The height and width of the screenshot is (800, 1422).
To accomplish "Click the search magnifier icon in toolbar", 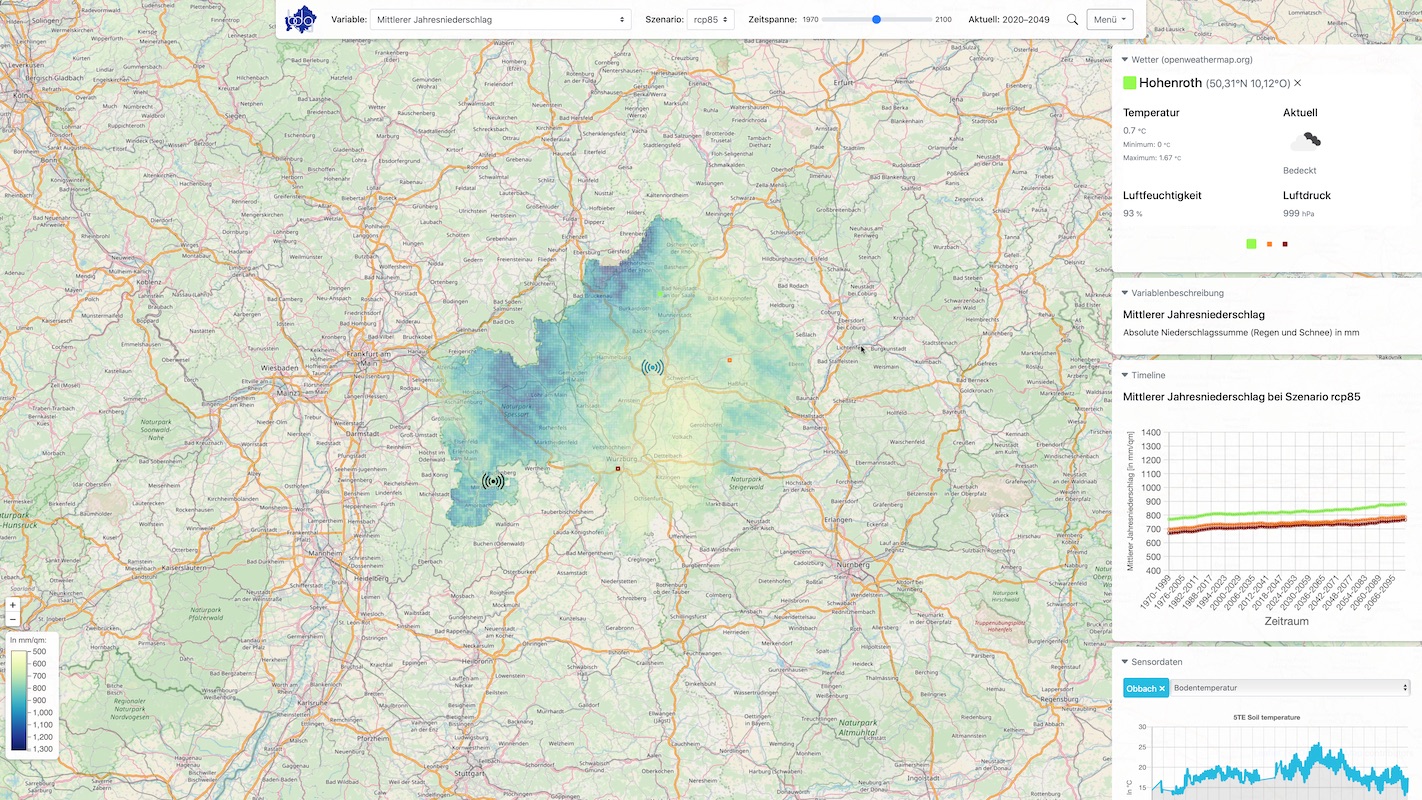I will point(1072,19).
